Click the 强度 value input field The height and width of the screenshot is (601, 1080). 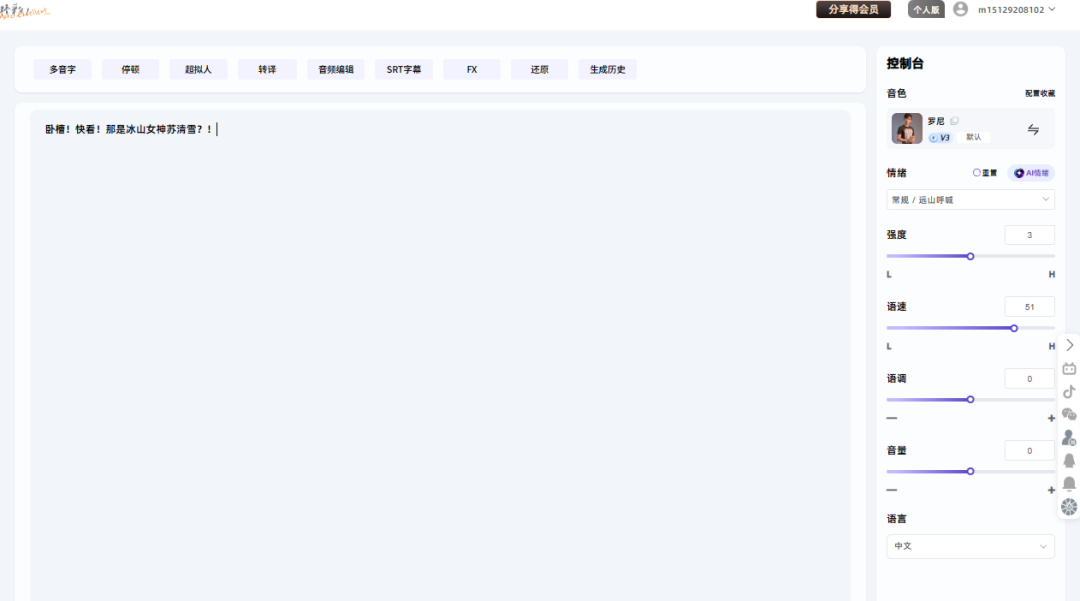tap(1029, 235)
